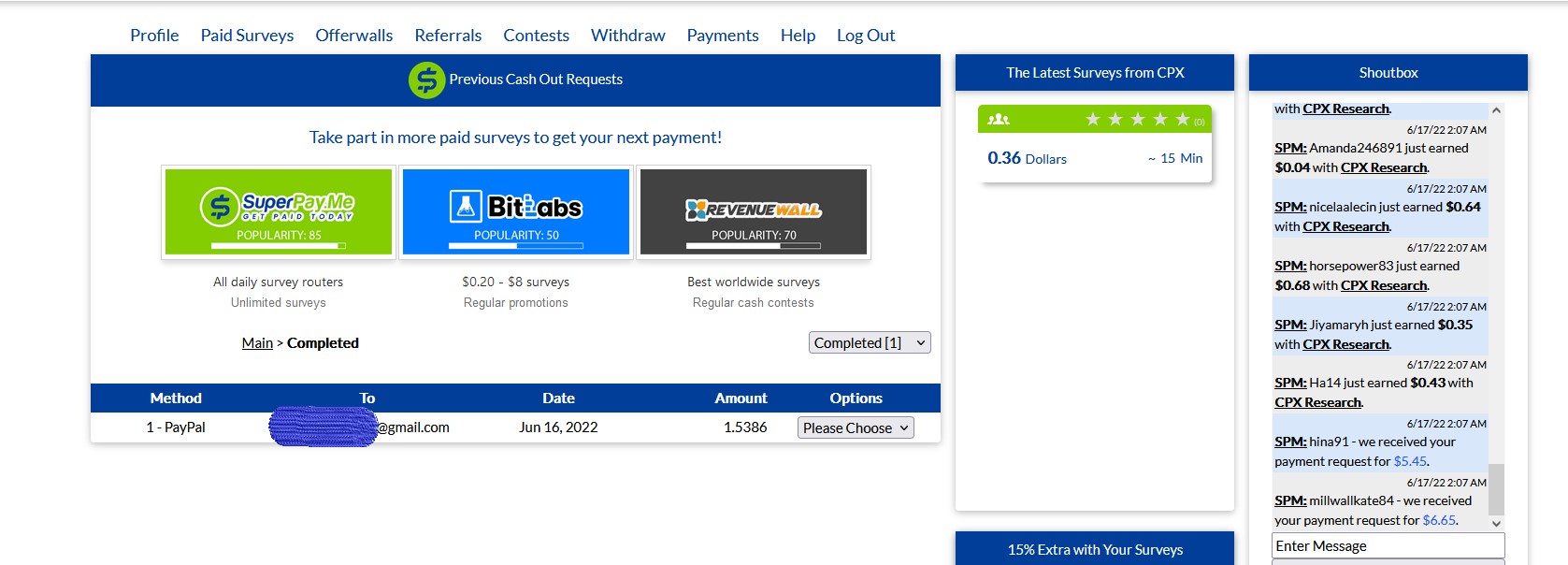Click SPM: link before hina91 message
1568x565 pixels.
(x=1290, y=442)
